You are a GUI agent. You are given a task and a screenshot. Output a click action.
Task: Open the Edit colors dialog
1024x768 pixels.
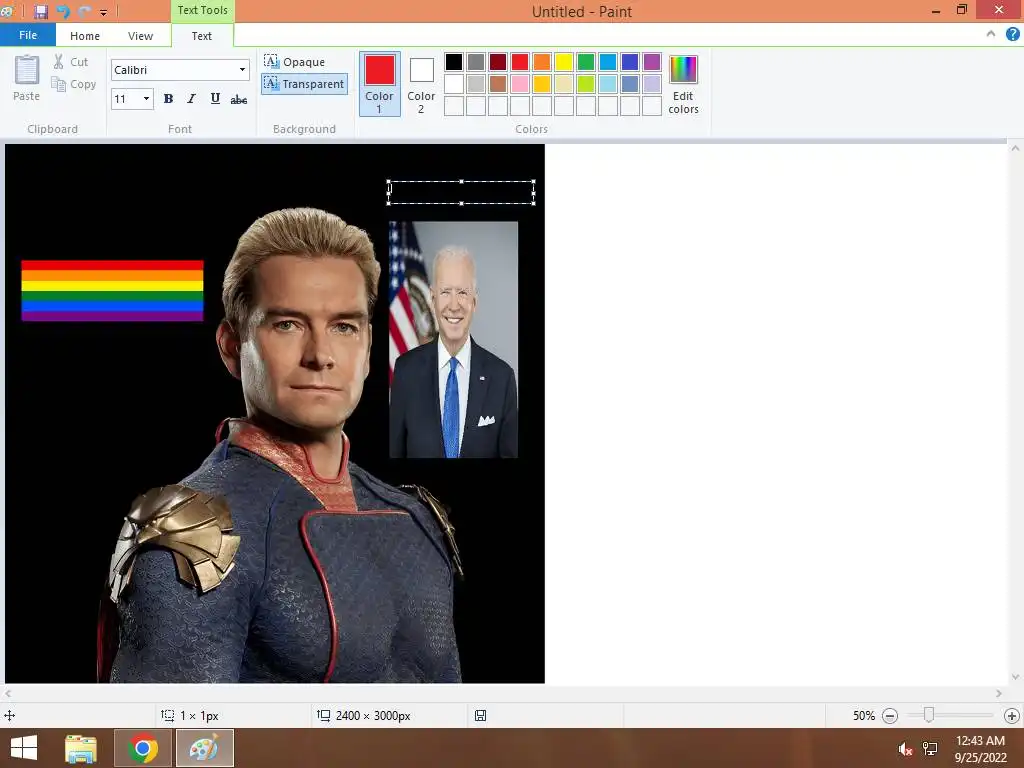click(x=683, y=84)
